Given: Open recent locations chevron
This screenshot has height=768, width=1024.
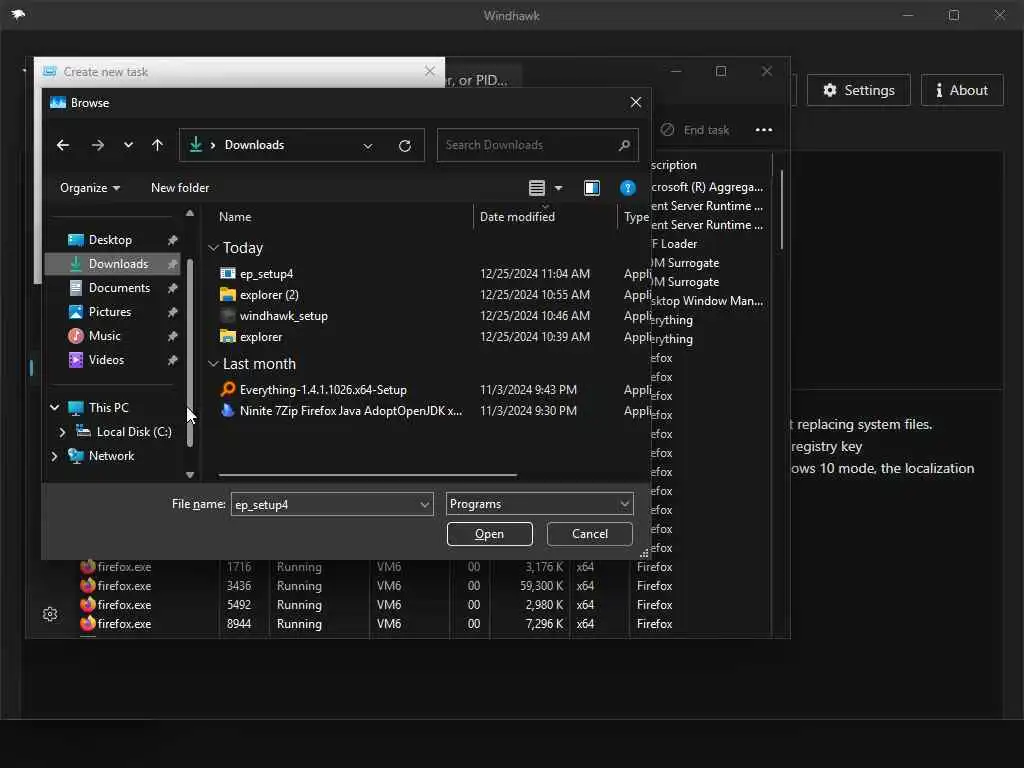Looking at the screenshot, I should 128,145.
